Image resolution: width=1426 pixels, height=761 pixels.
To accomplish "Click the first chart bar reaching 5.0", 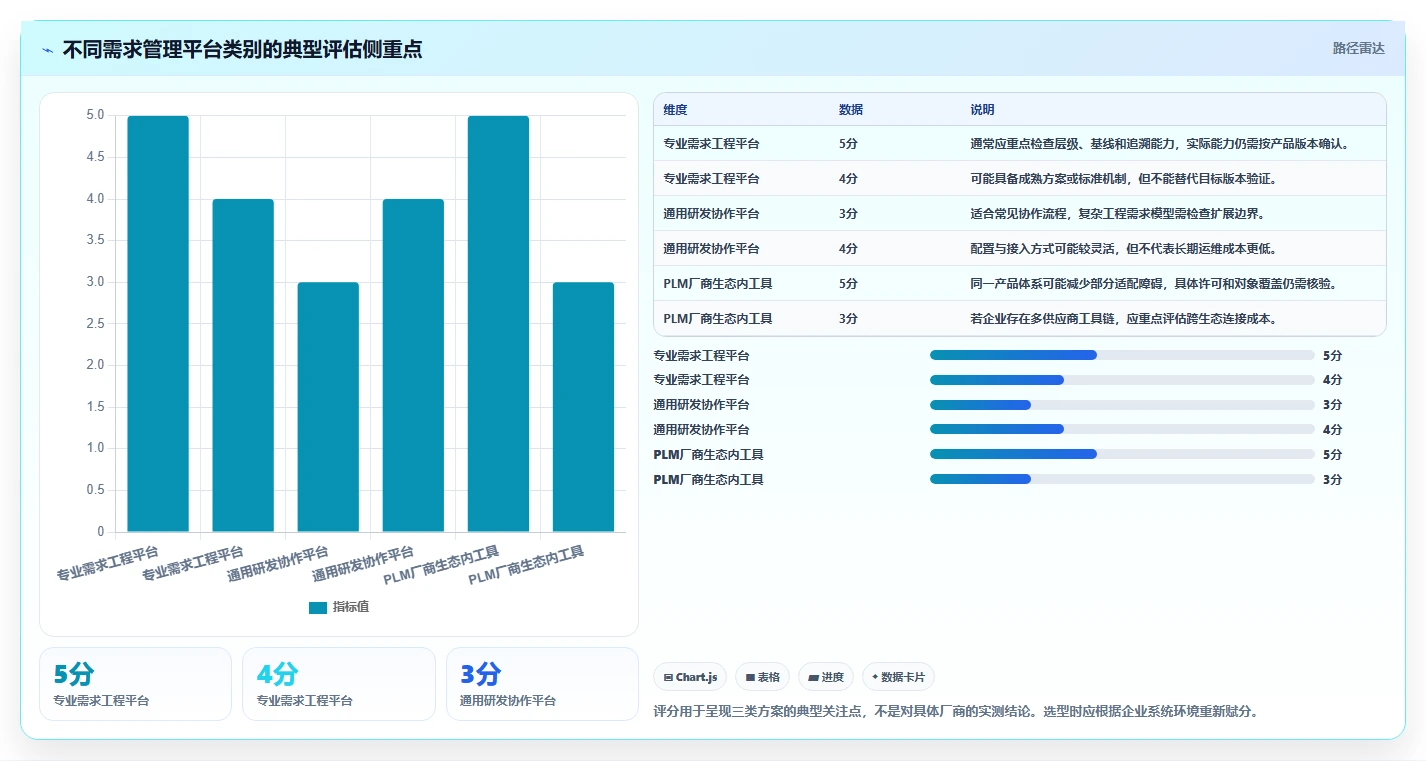I will point(158,324).
